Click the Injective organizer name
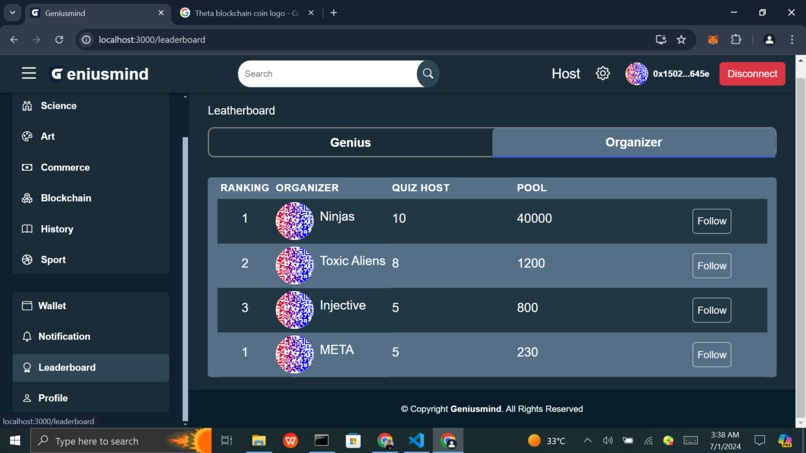Viewport: 806px width, 453px height. click(x=343, y=305)
